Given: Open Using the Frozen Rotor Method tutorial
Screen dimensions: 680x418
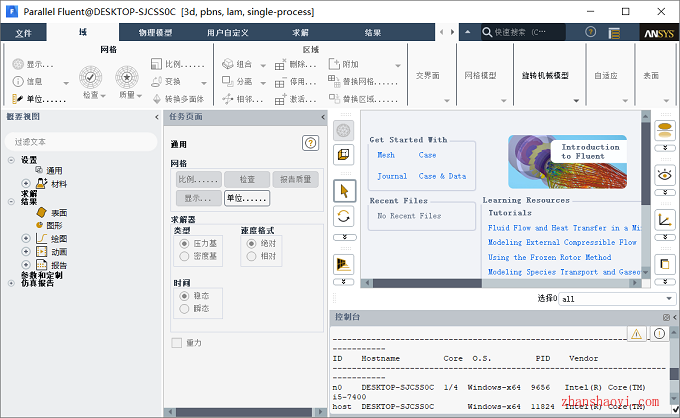Looking at the screenshot, I should tap(549, 257).
